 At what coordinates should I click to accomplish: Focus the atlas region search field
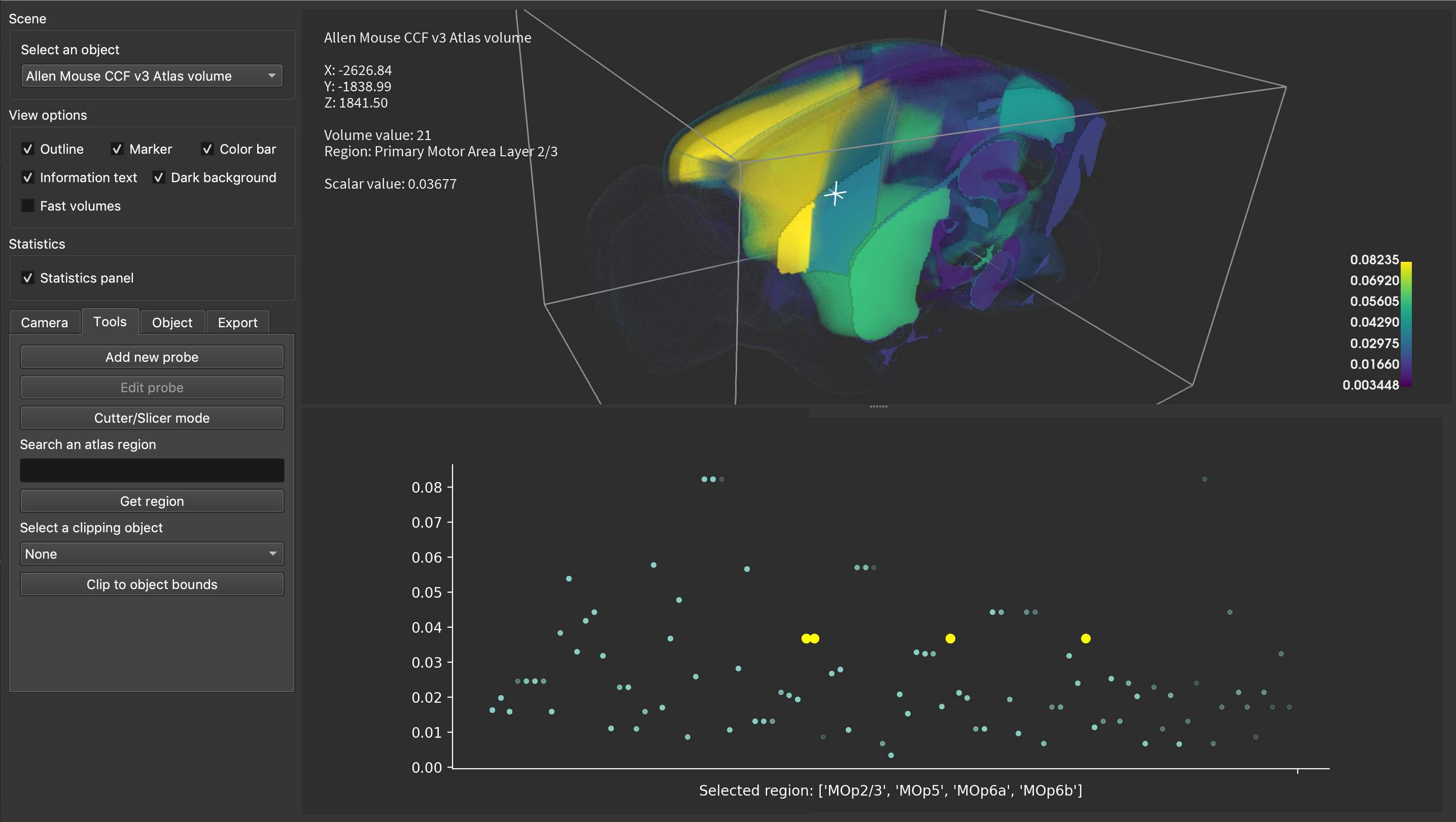click(152, 470)
